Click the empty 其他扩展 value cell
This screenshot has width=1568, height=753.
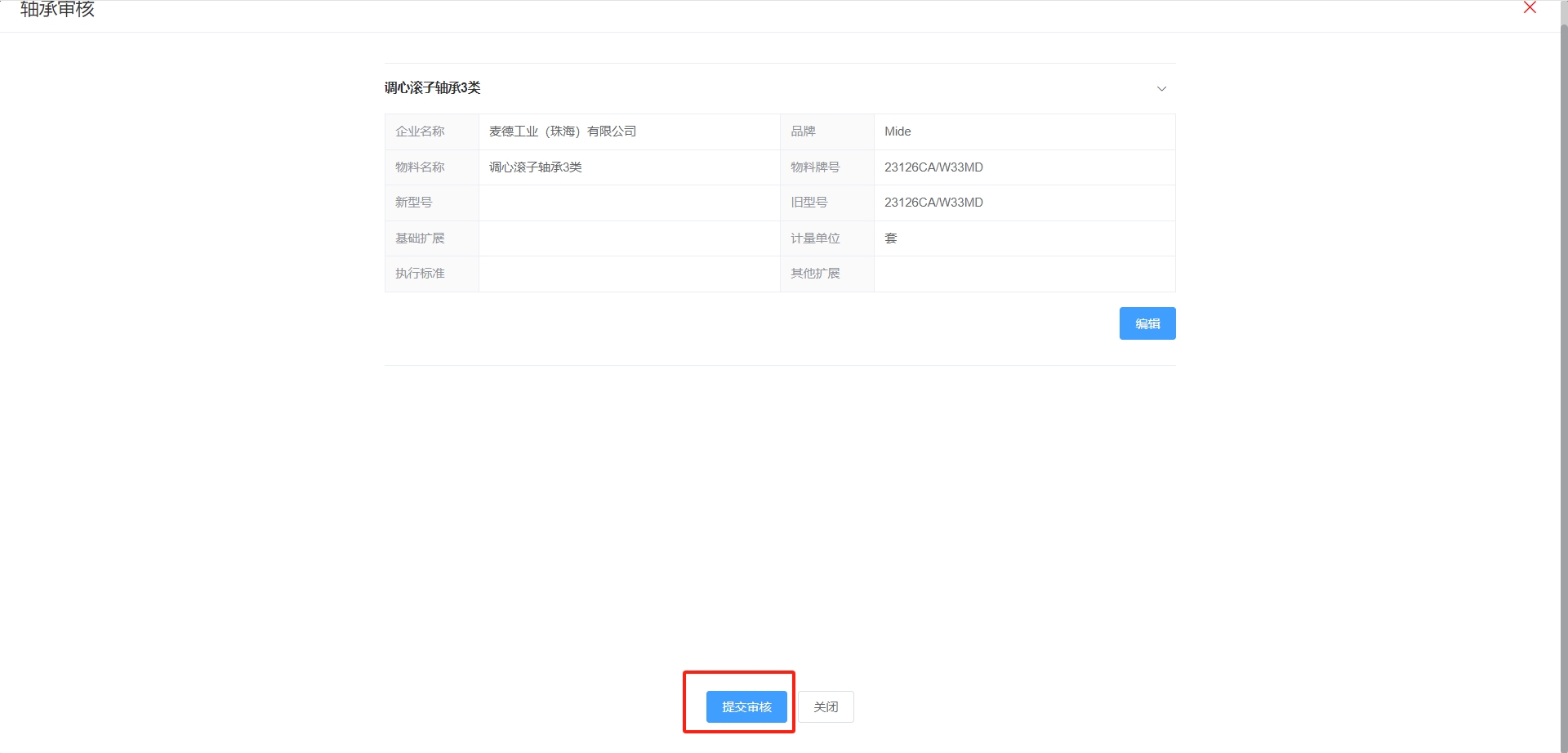[x=1024, y=274]
